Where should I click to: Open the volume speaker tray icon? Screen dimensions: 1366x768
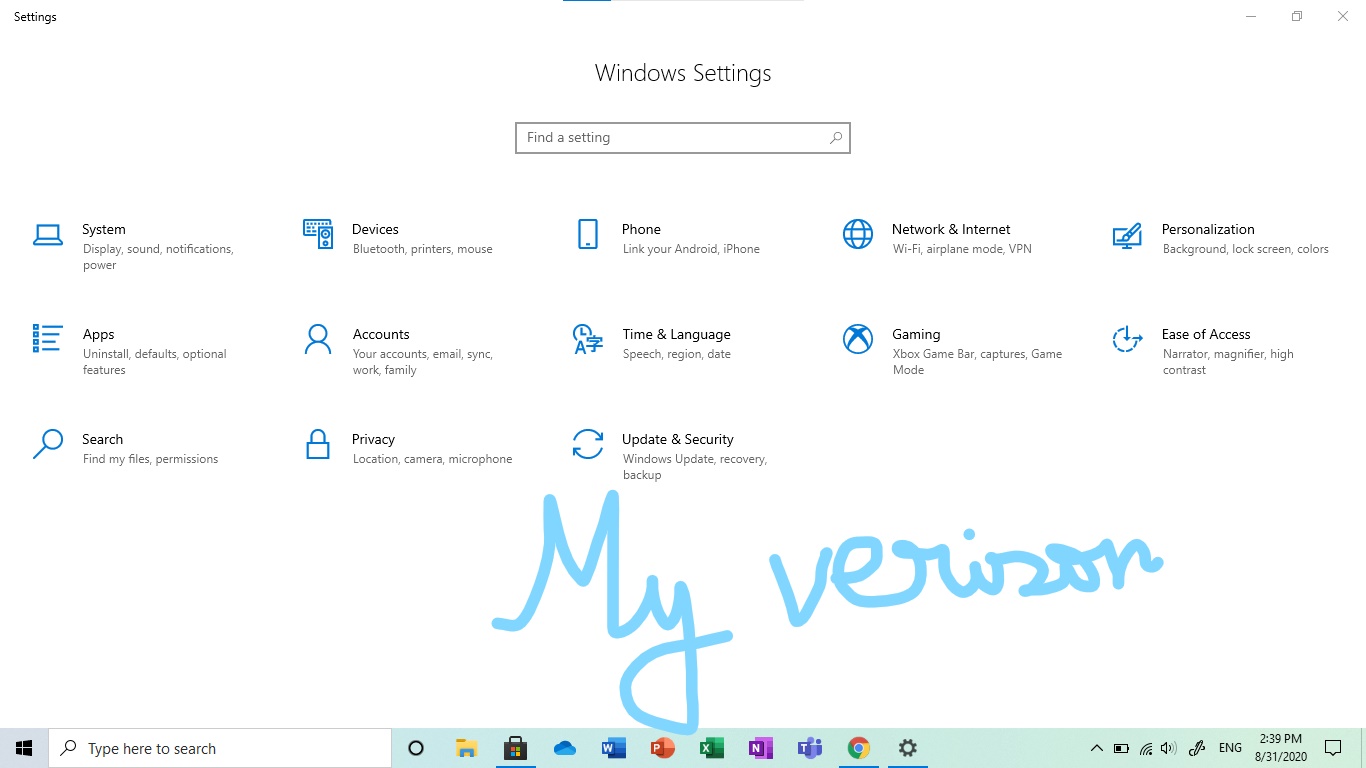click(1169, 748)
